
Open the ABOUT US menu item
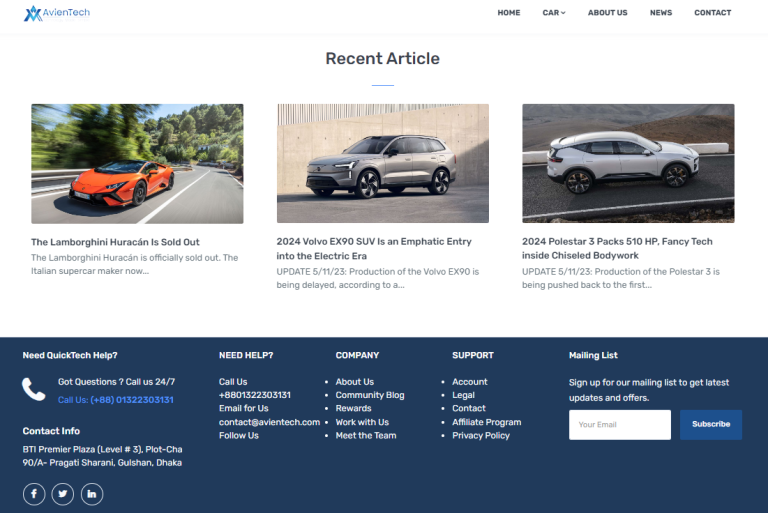pyautogui.click(x=607, y=13)
